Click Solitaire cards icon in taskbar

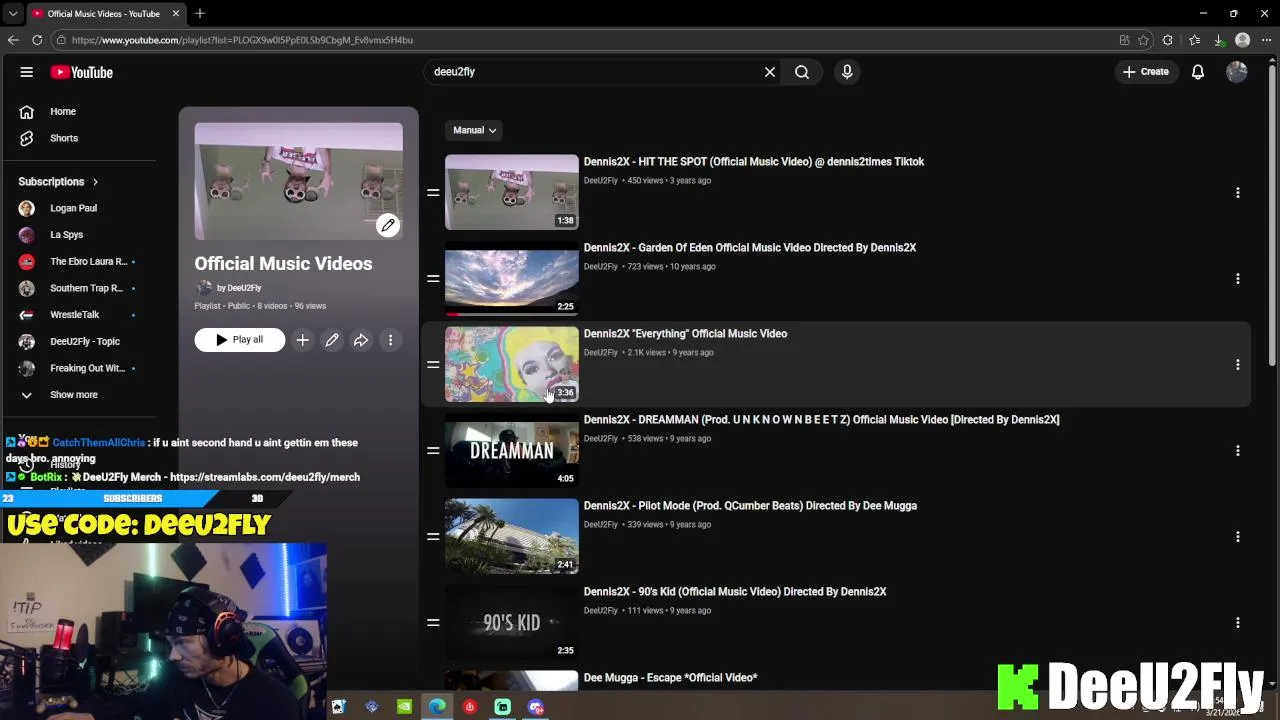pyautogui.click(x=338, y=707)
